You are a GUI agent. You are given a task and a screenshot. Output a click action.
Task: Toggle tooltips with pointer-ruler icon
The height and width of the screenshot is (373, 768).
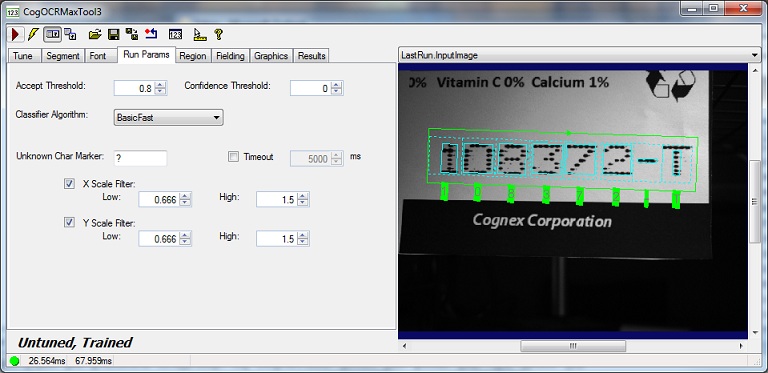(200, 34)
